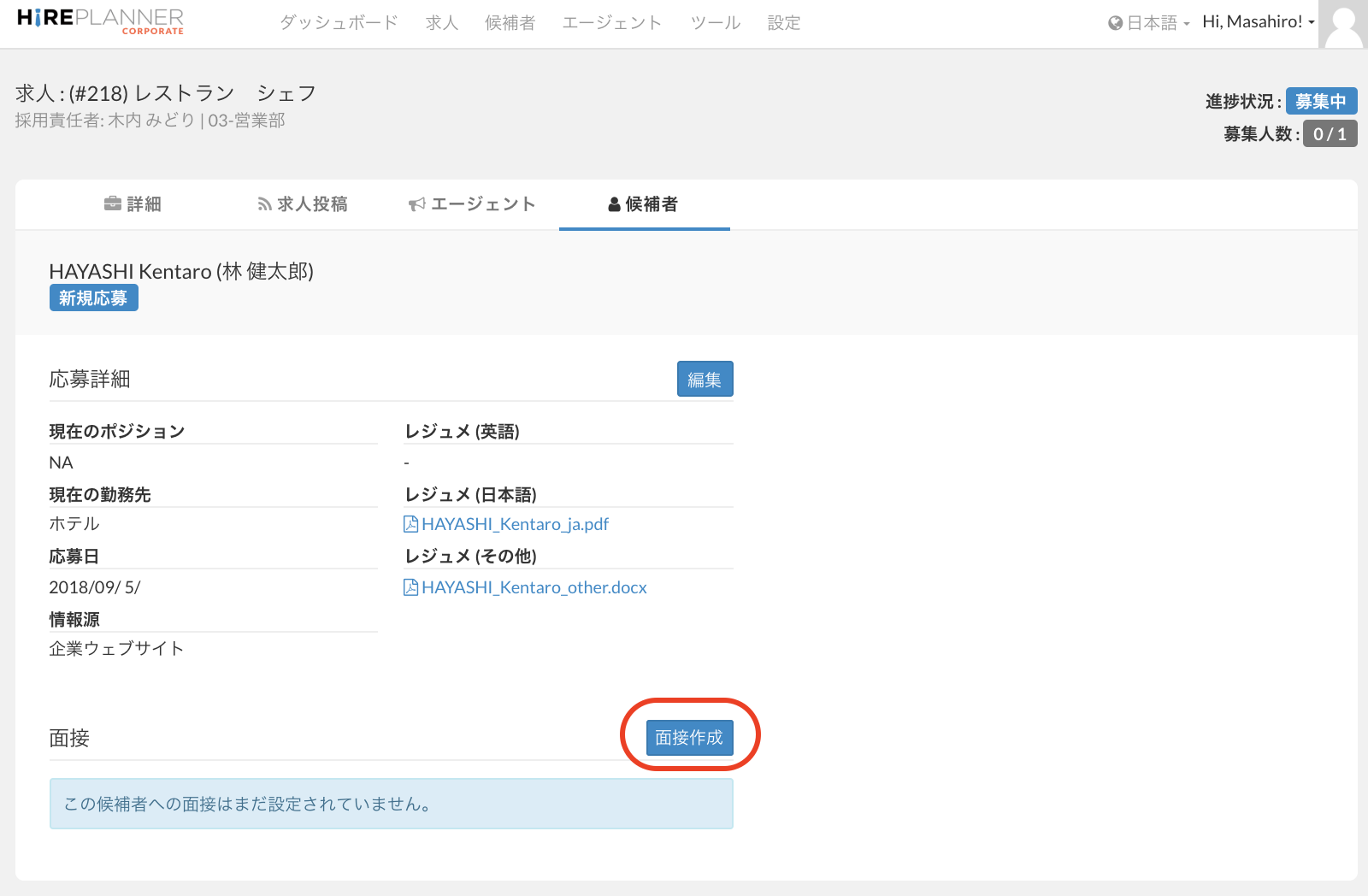1368x896 pixels.
Task: Click the briefcase icon on 詳細 tab
Action: point(112,203)
